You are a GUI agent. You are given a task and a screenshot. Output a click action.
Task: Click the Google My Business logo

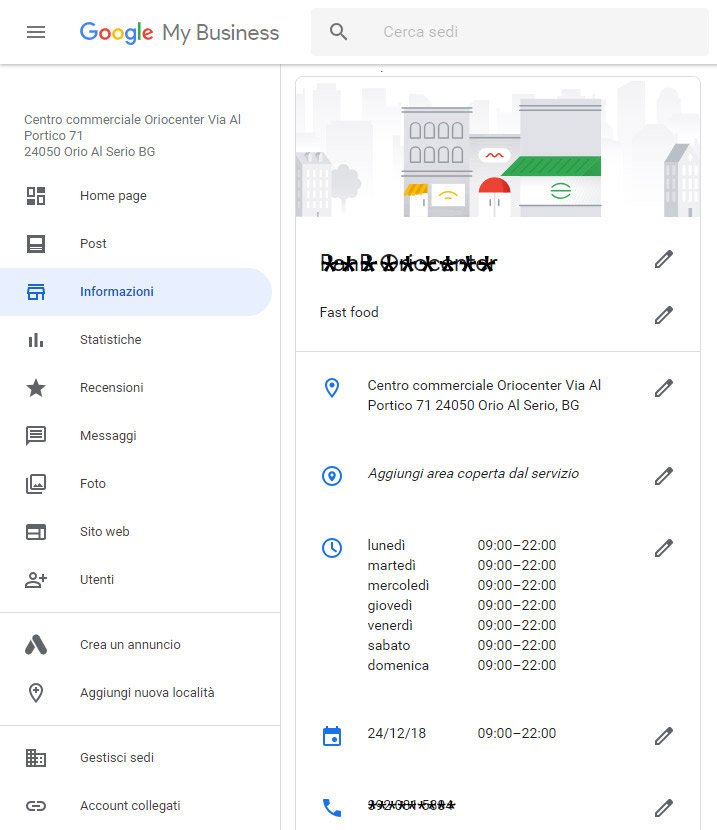(x=179, y=33)
